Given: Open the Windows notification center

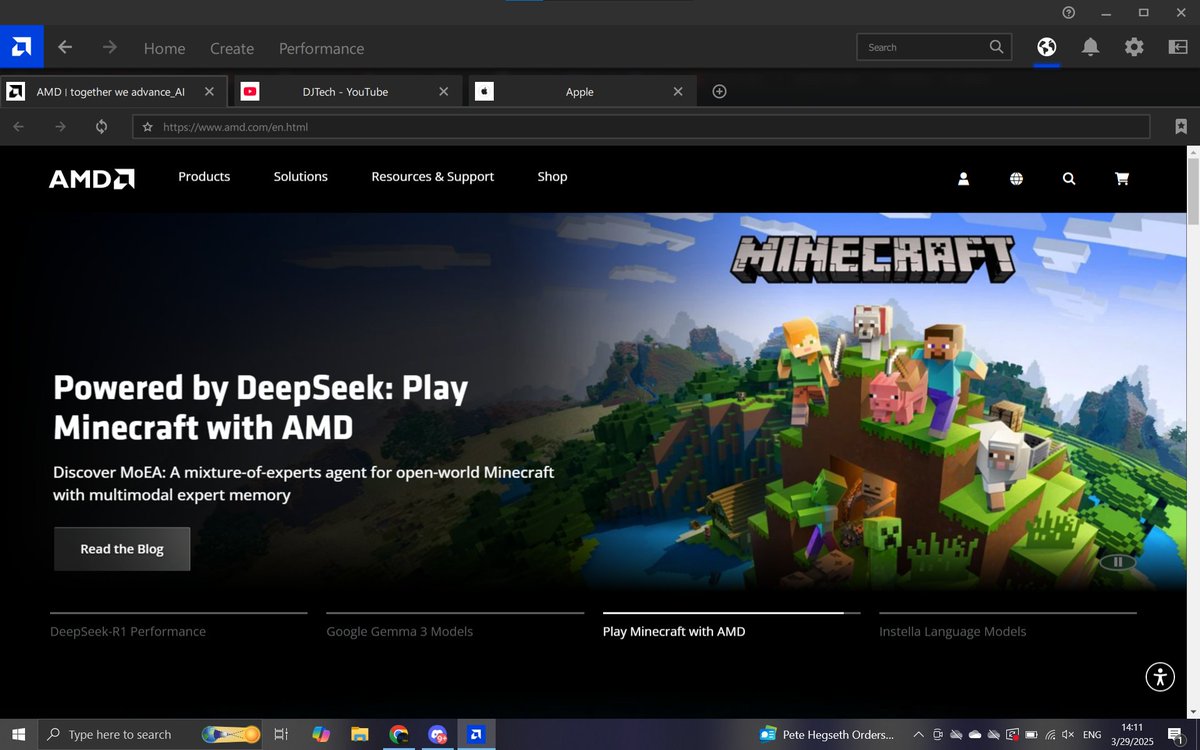Looking at the screenshot, I should pos(1176,734).
